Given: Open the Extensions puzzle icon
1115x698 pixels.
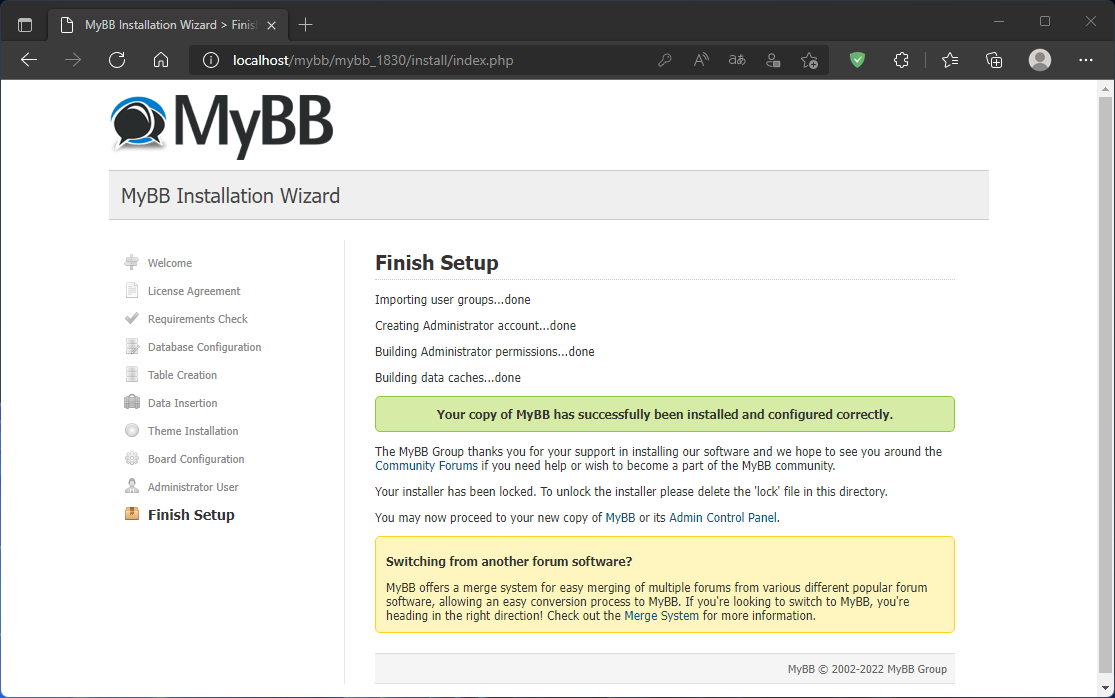Looking at the screenshot, I should [901, 60].
